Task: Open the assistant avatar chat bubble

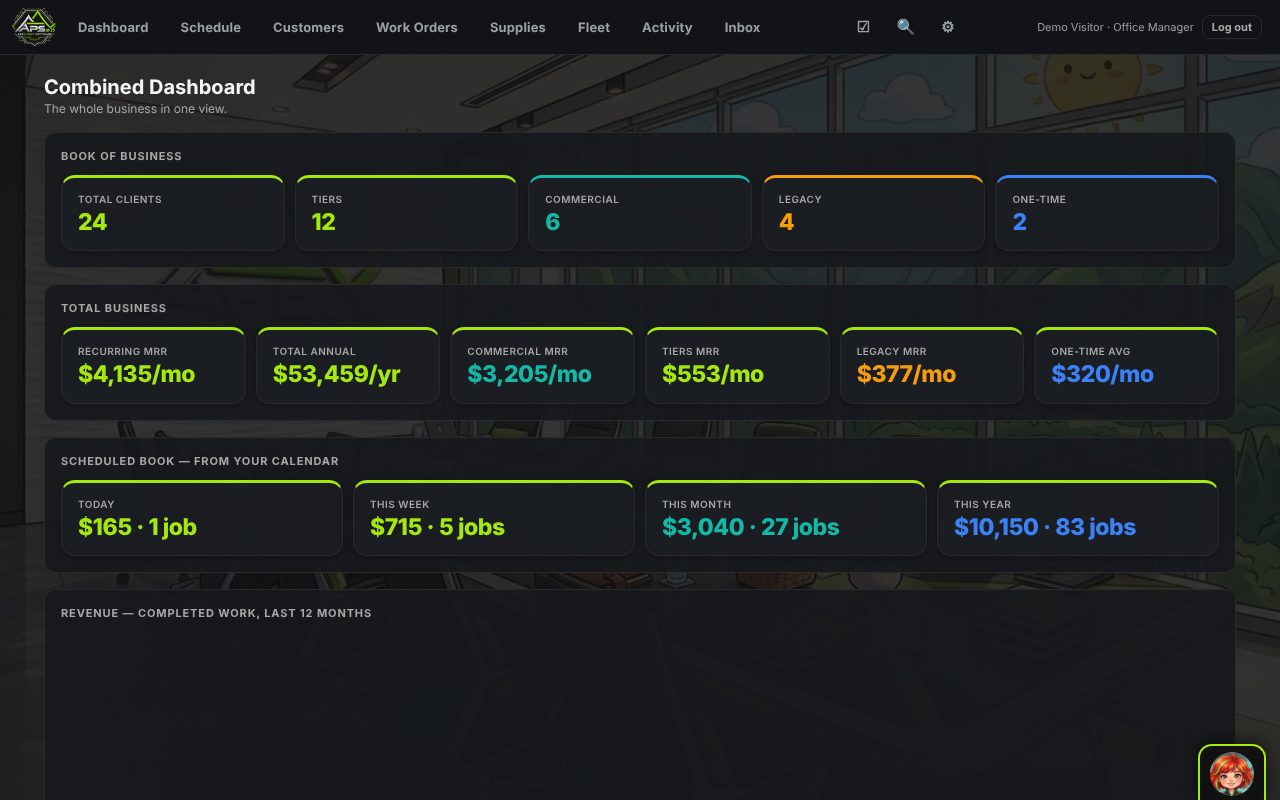Action: (x=1232, y=773)
